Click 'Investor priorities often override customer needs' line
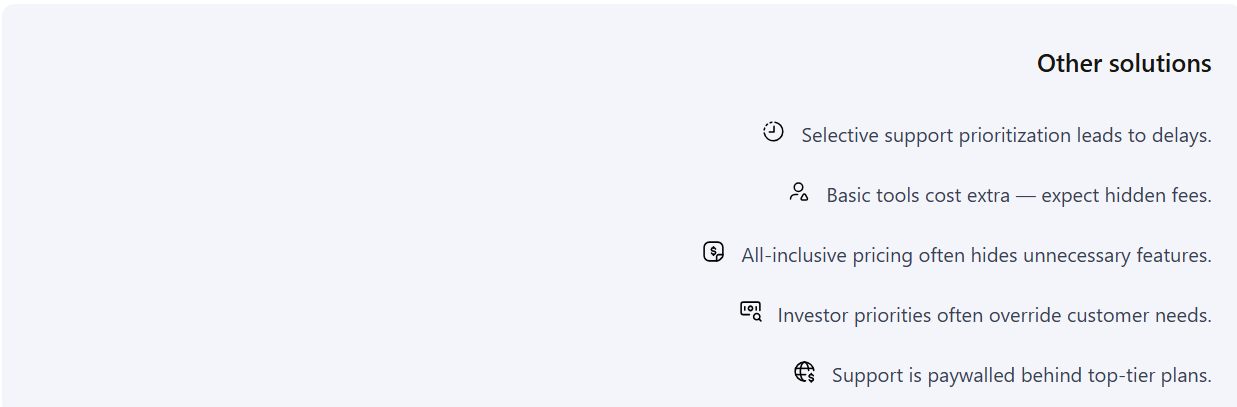 [995, 315]
